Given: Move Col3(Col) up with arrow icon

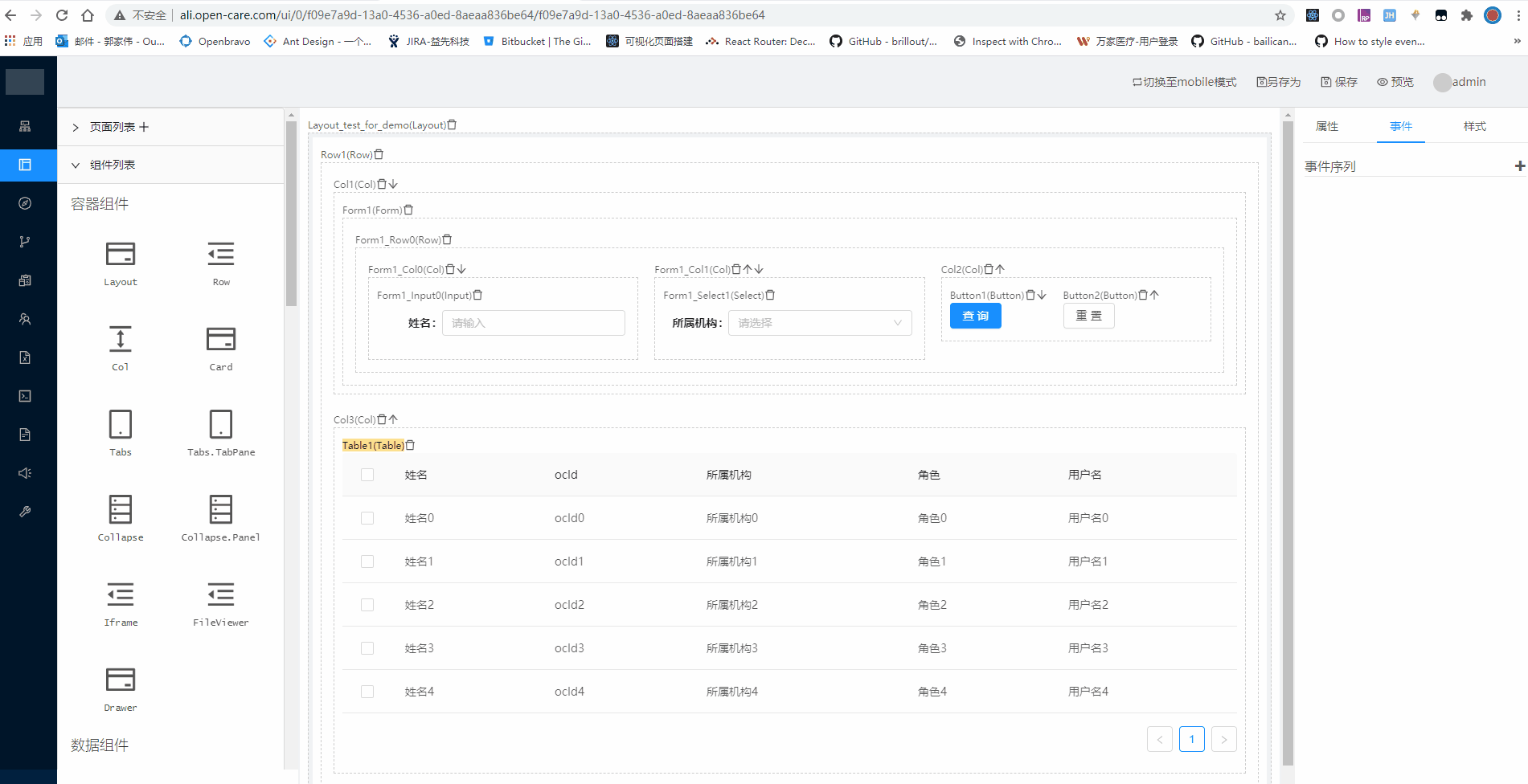Looking at the screenshot, I should point(393,419).
